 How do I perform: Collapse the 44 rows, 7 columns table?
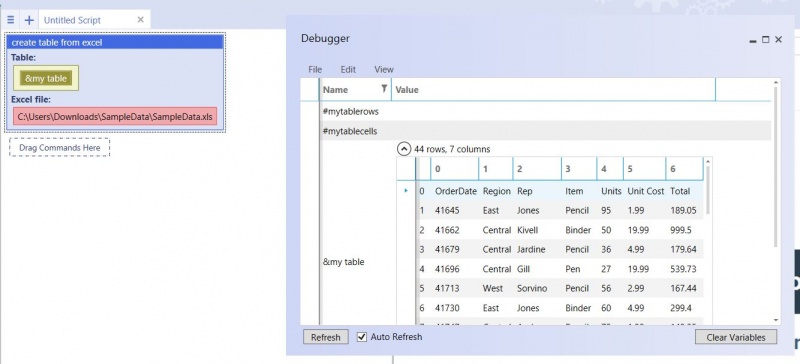coord(404,149)
